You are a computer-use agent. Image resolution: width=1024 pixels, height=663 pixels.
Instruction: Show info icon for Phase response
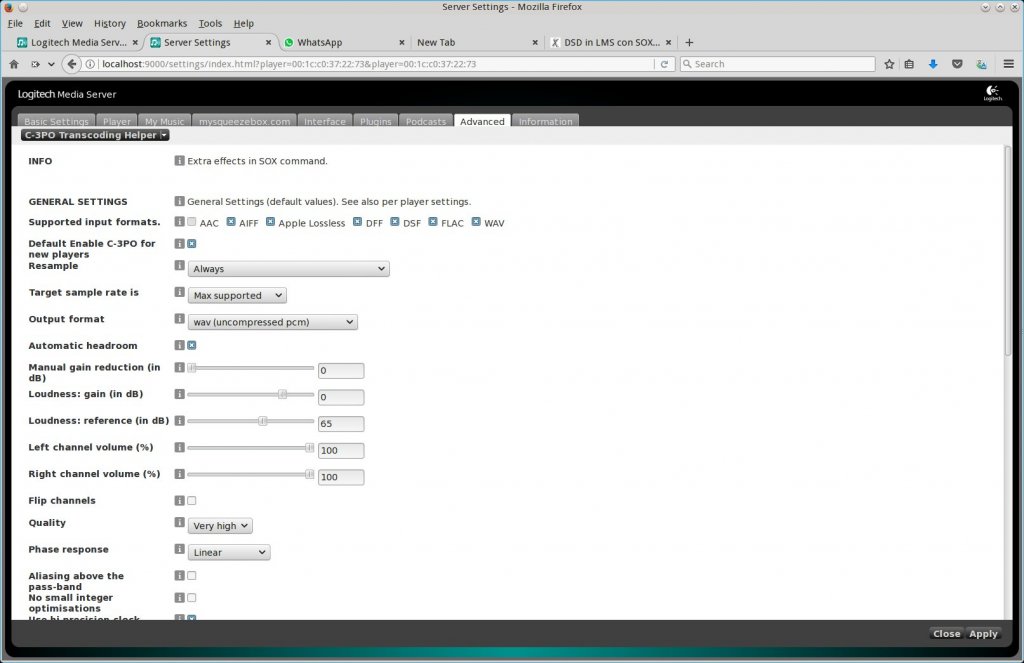(x=179, y=549)
